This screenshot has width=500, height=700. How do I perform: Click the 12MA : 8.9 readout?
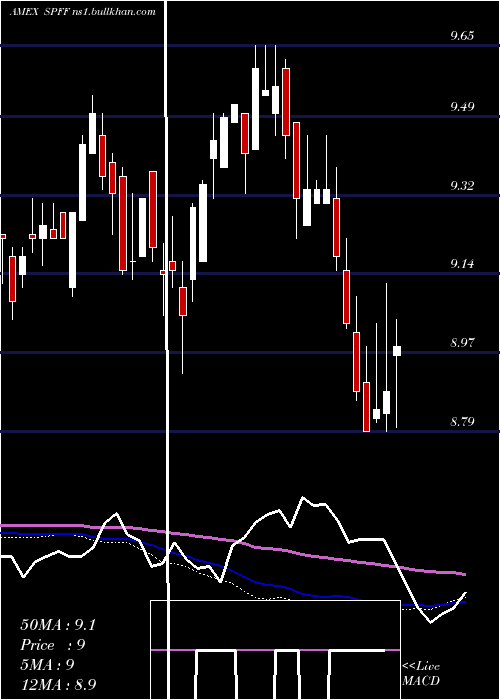58,684
